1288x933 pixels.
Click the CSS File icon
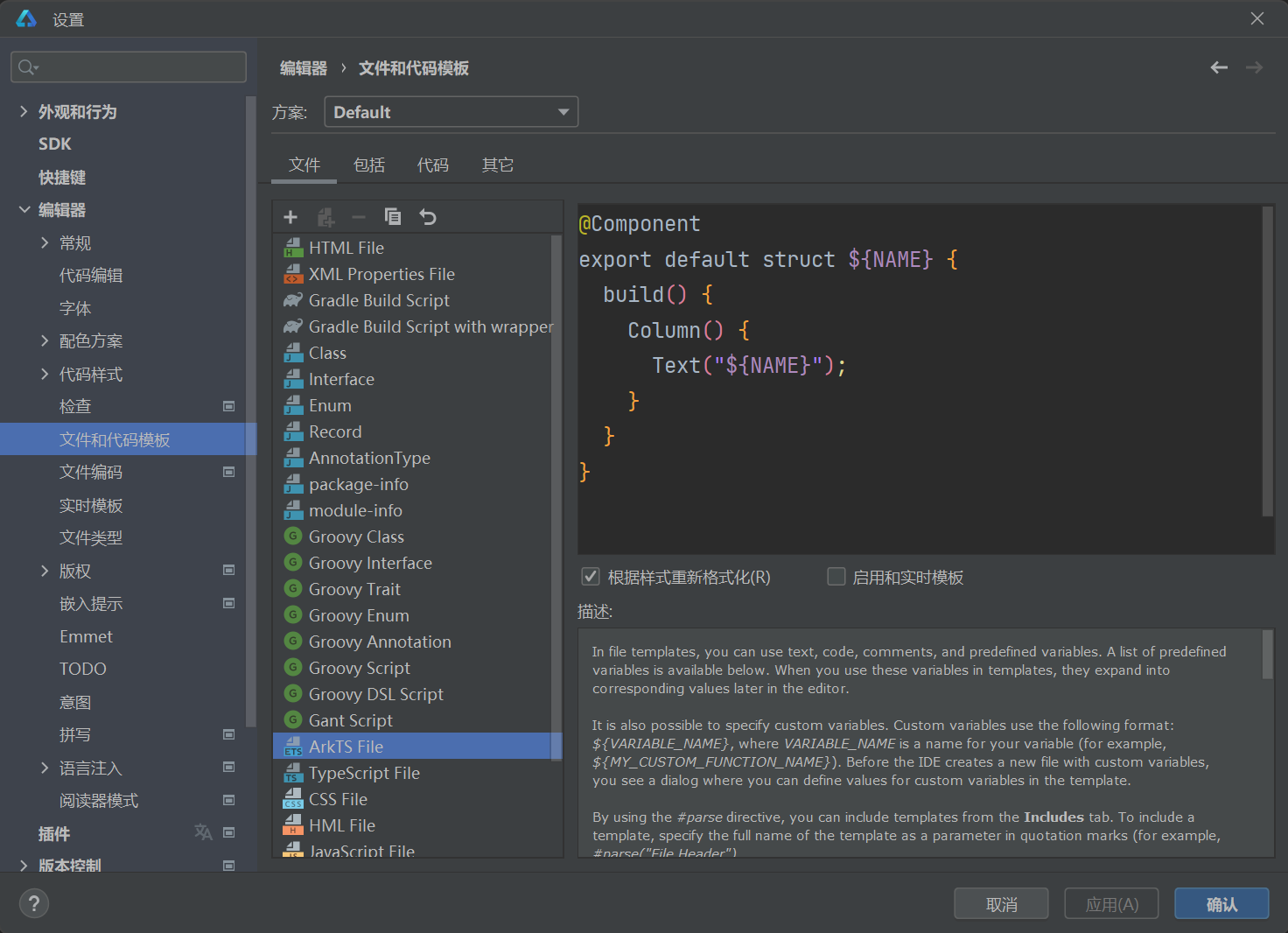click(293, 799)
